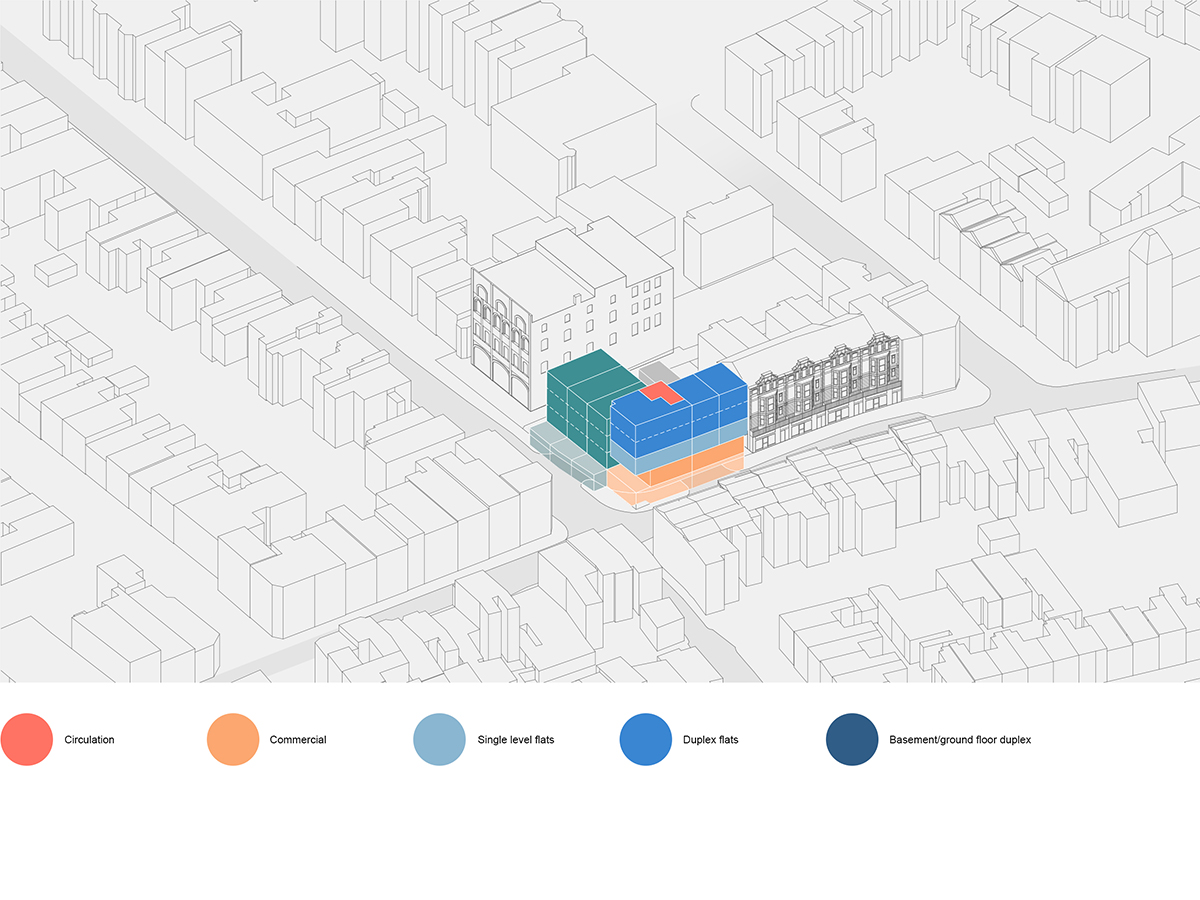Viewport: 1200px width, 900px height.
Task: Click the detailed terraced facade beside blue block
Action: 827,395
